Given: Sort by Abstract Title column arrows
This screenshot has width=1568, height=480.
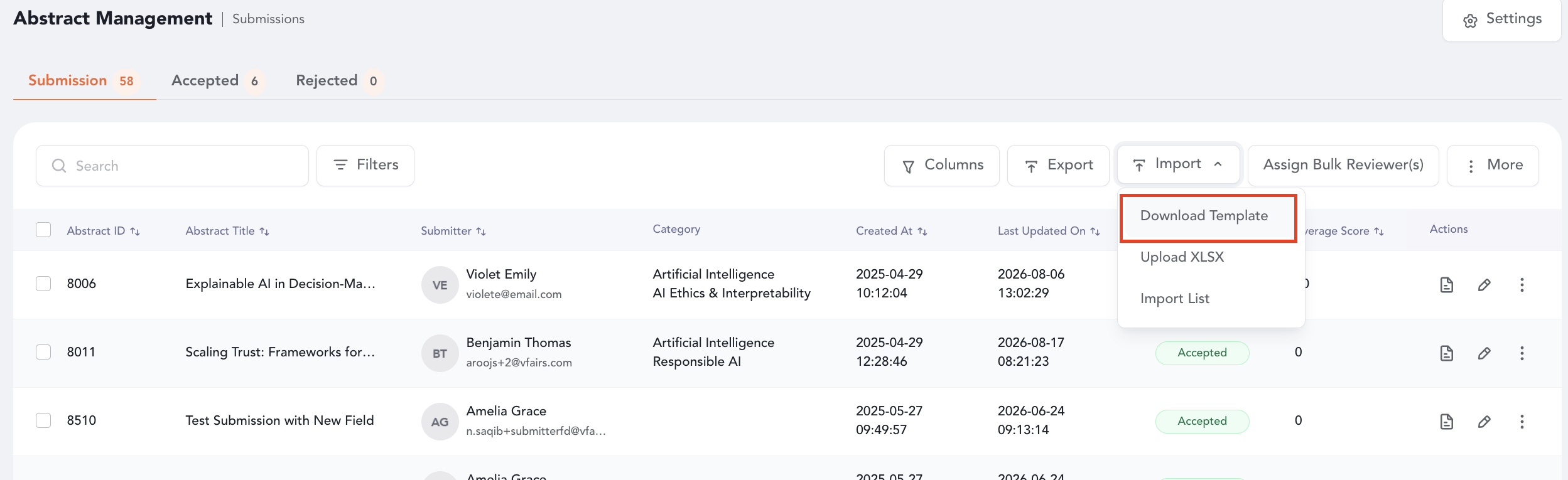Looking at the screenshot, I should point(264,232).
